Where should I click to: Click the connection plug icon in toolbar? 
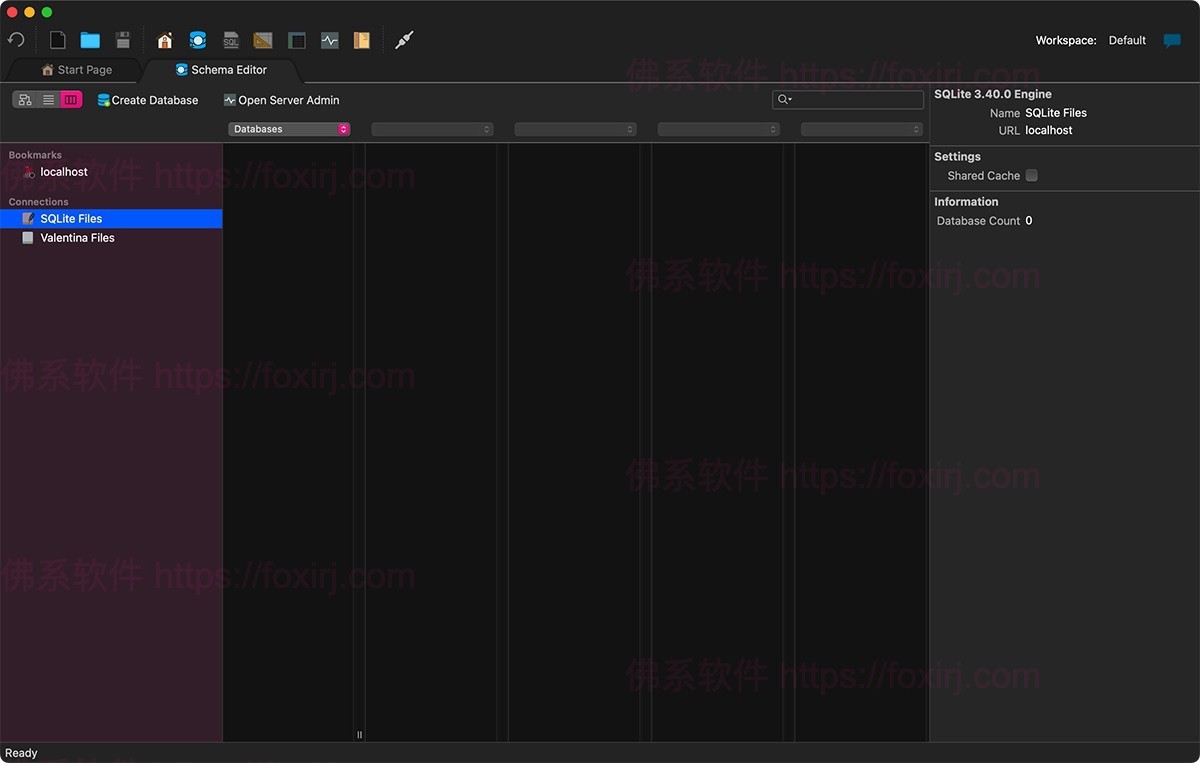pyautogui.click(x=404, y=40)
